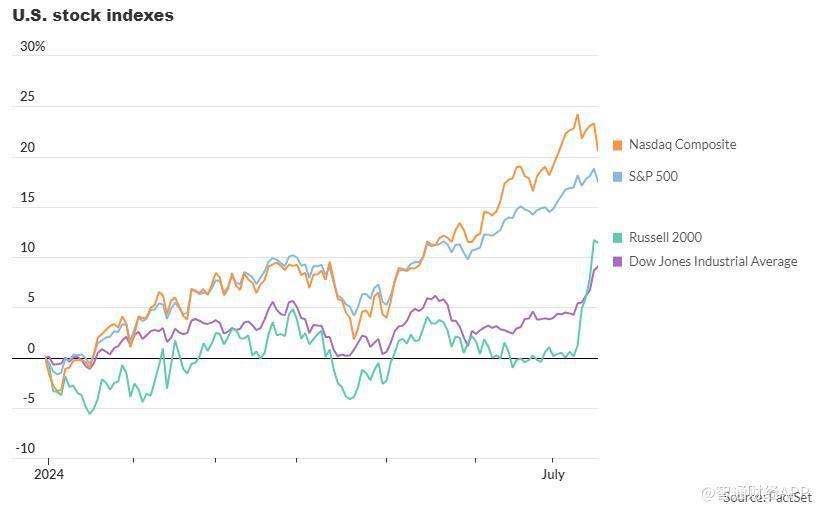819x512 pixels.
Task: Click the 10 y-axis label
Action: click(x=27, y=248)
